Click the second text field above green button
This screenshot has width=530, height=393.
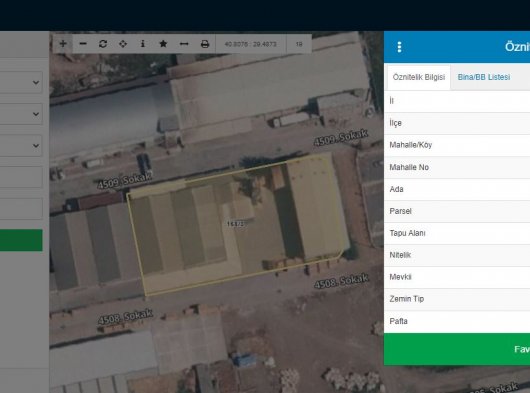click(x=21, y=209)
